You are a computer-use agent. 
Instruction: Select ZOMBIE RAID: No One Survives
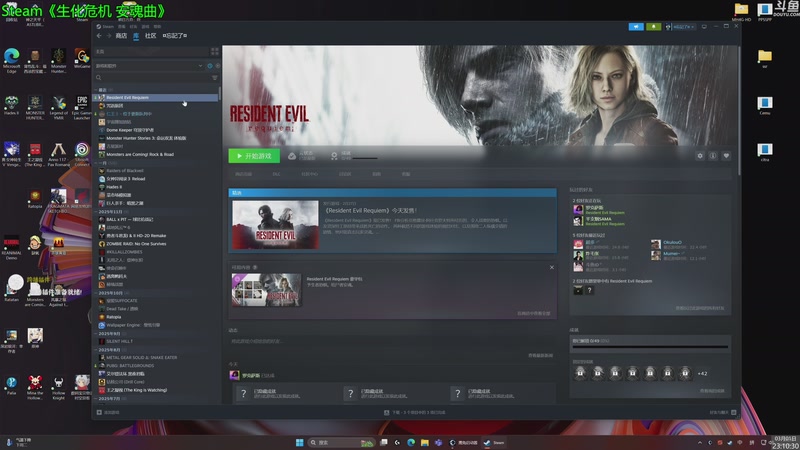coord(157,244)
